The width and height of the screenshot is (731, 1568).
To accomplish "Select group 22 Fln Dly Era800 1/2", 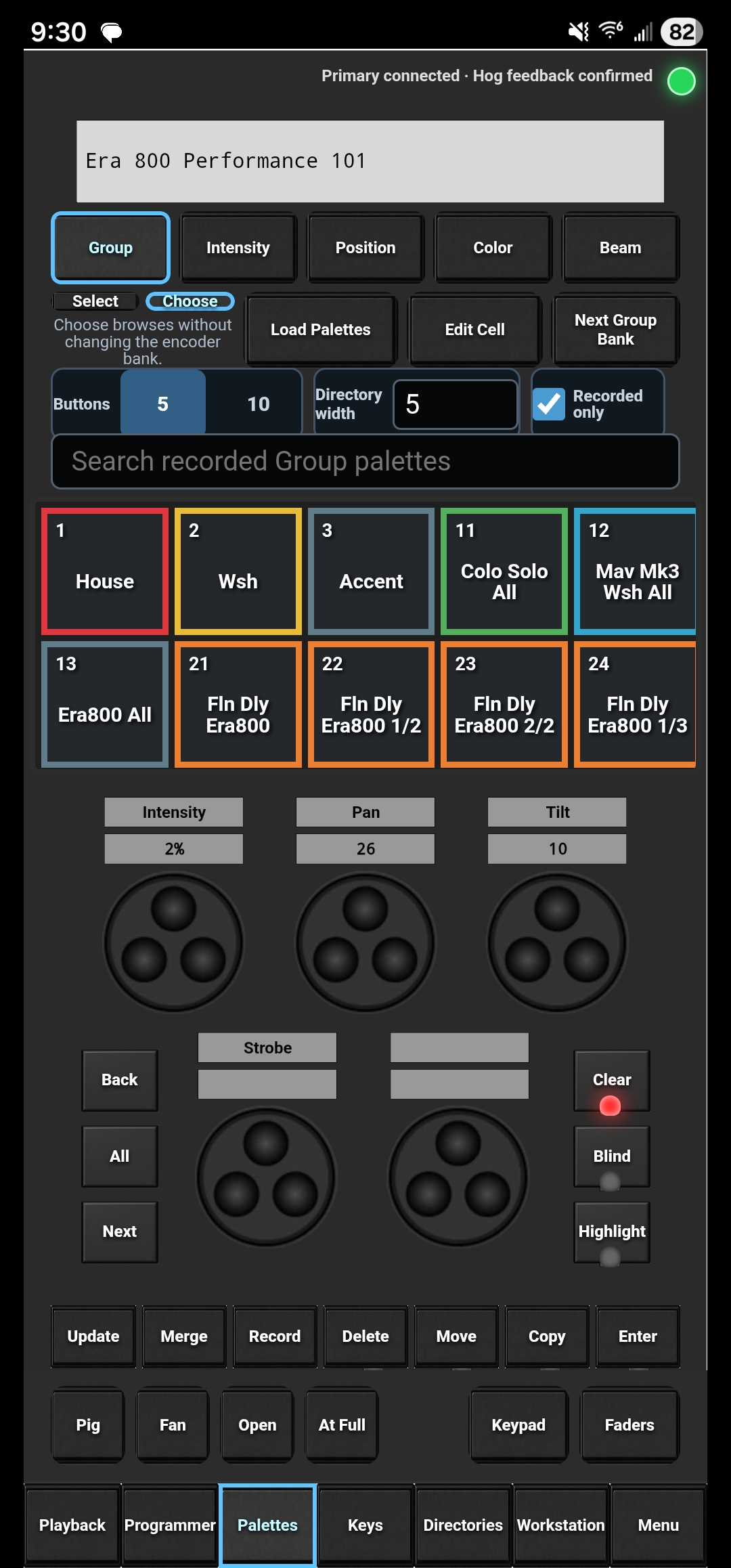I will [x=372, y=705].
